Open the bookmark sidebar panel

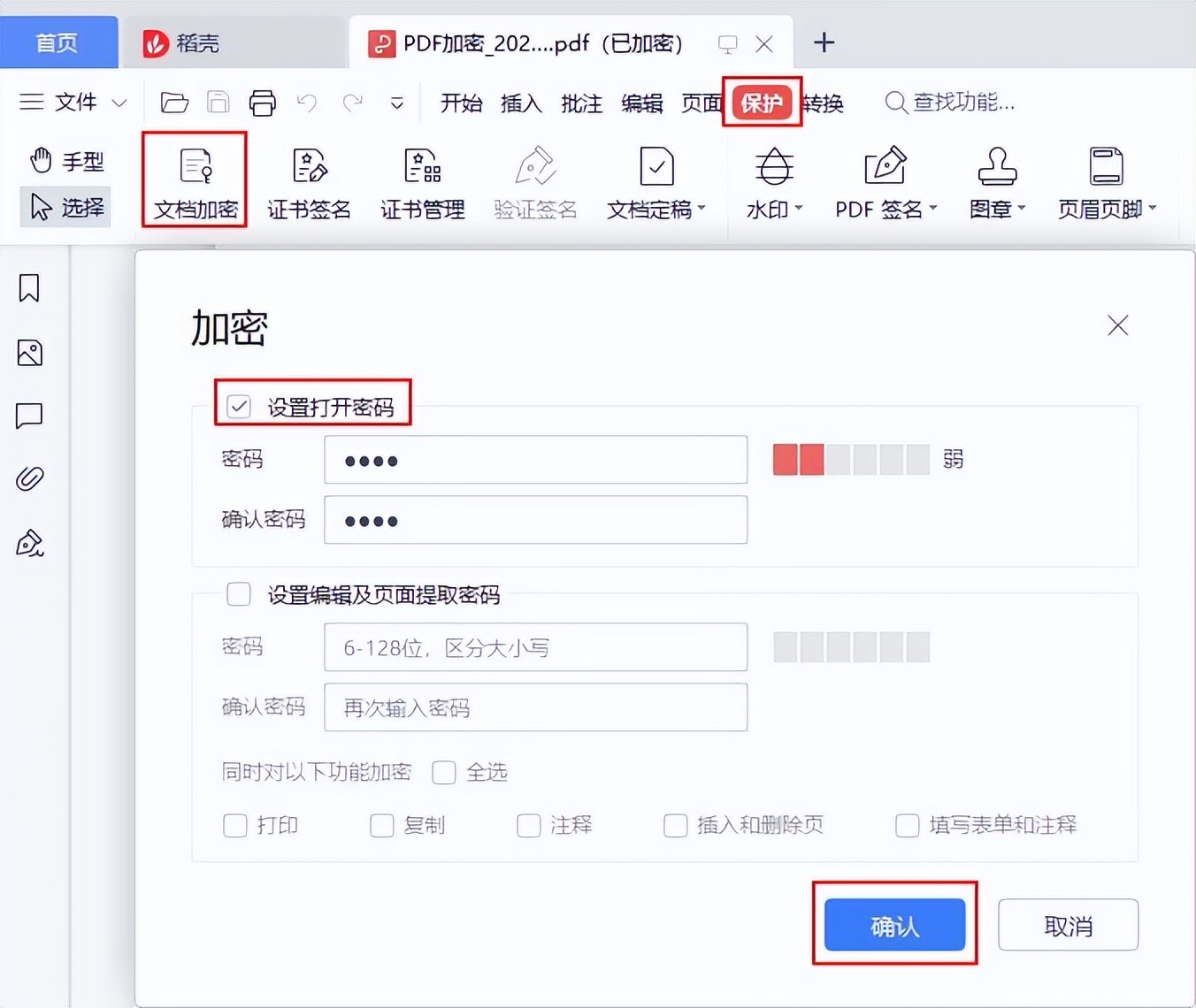(x=29, y=287)
